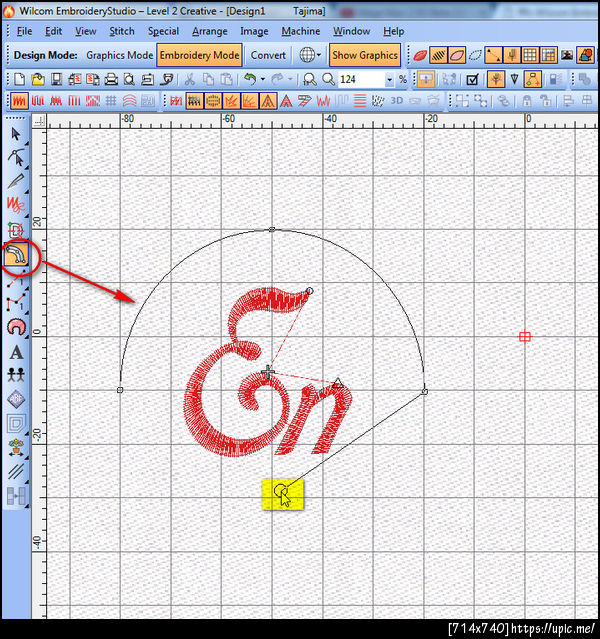600x639 pixels.
Task: Select the Reshape Object tool
Action: 16,157
